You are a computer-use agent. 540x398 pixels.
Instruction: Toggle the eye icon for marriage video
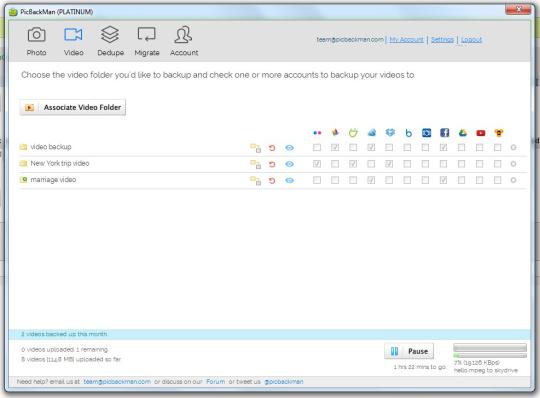[290, 180]
